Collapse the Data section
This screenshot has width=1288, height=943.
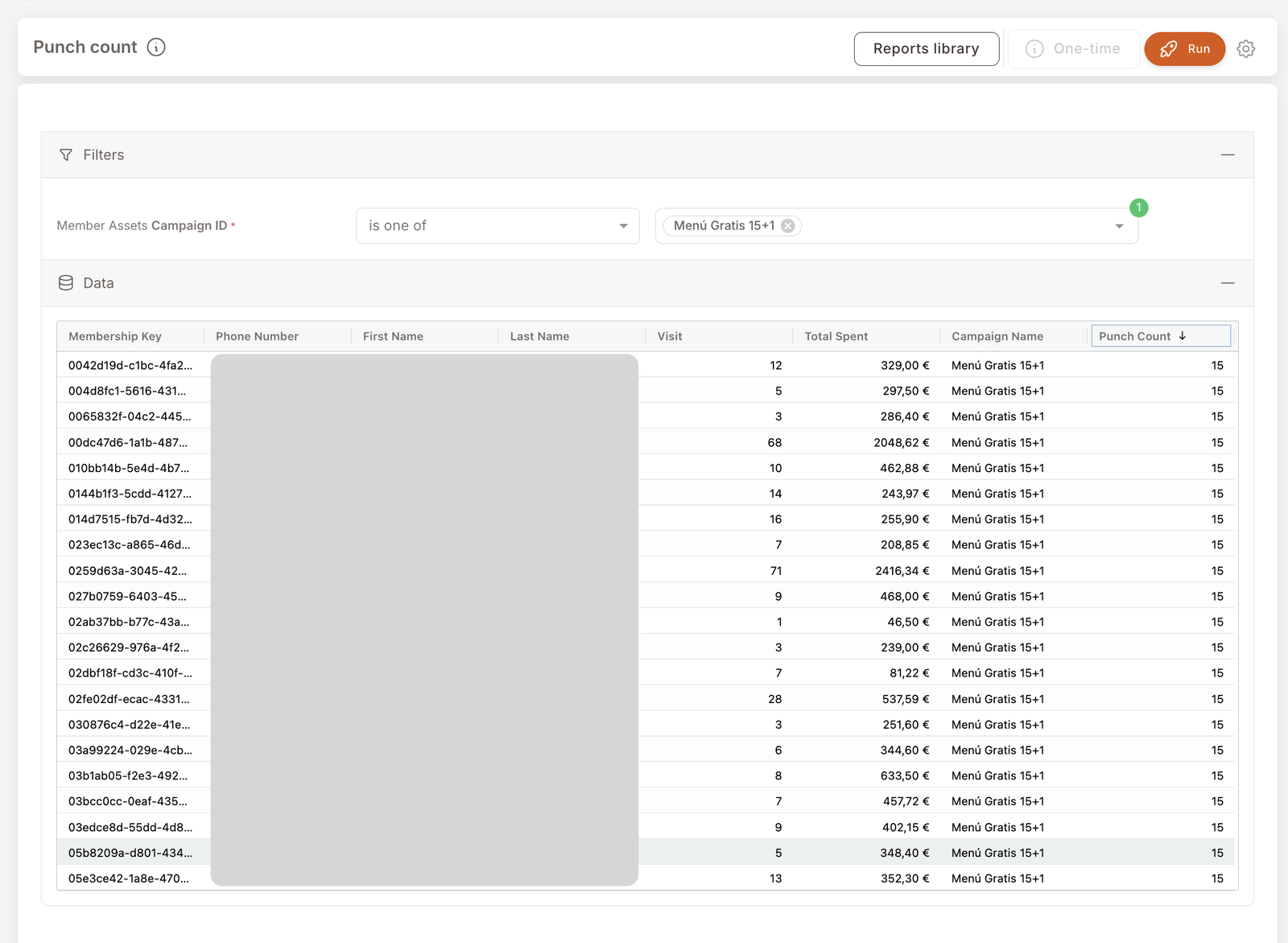[1227, 283]
